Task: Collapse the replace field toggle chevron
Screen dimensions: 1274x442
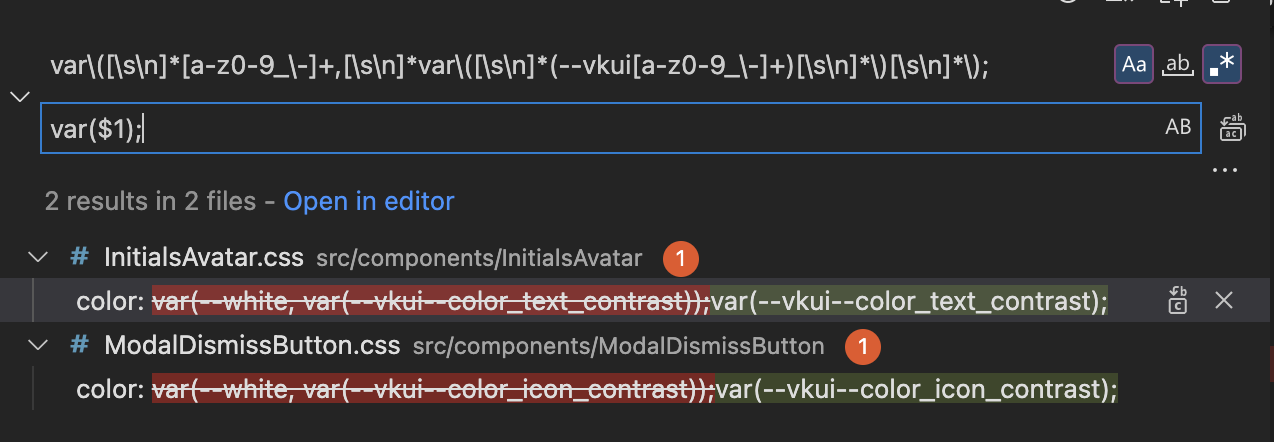Action: [x=19, y=97]
